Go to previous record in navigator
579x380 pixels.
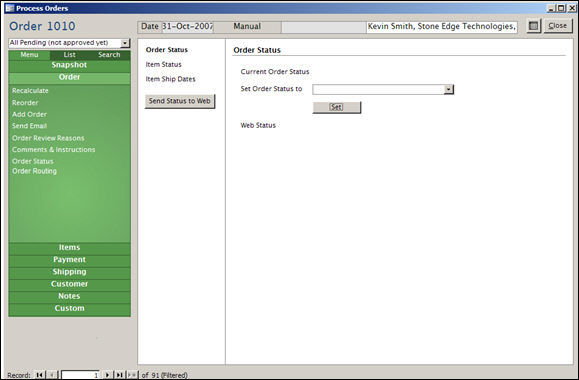coord(52,375)
